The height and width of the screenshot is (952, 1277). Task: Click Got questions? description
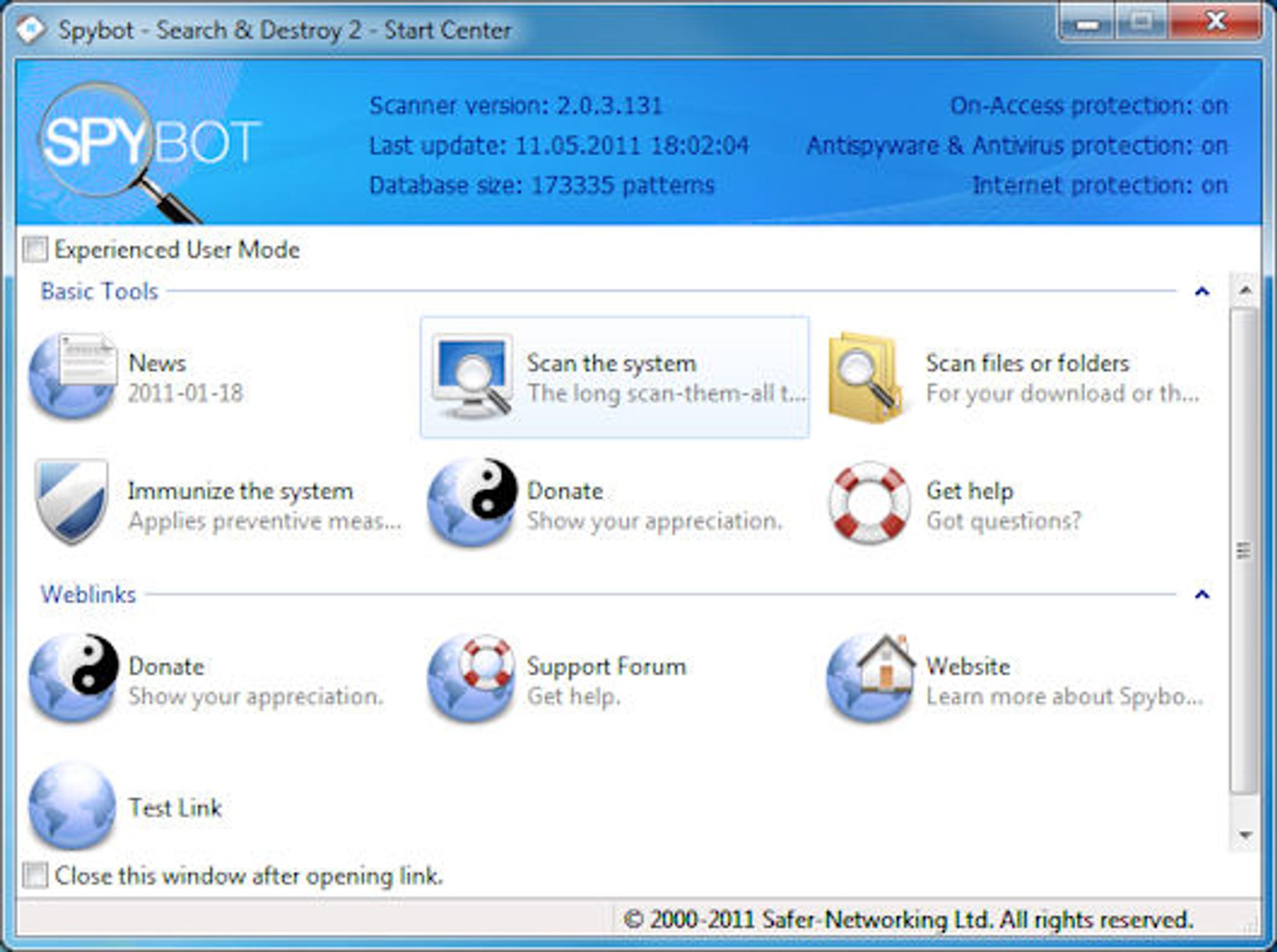1004,521
